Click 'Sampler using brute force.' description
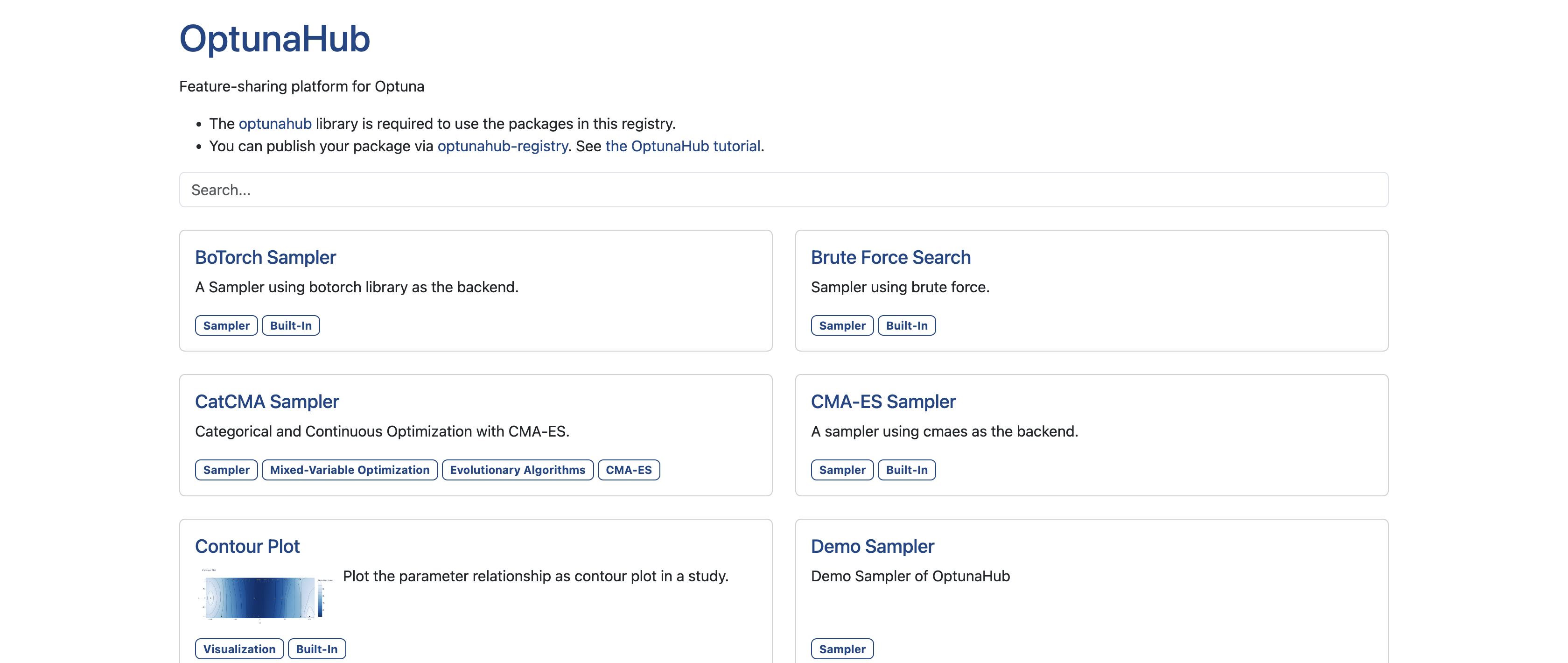This screenshot has height=663, width=1568. tap(900, 287)
